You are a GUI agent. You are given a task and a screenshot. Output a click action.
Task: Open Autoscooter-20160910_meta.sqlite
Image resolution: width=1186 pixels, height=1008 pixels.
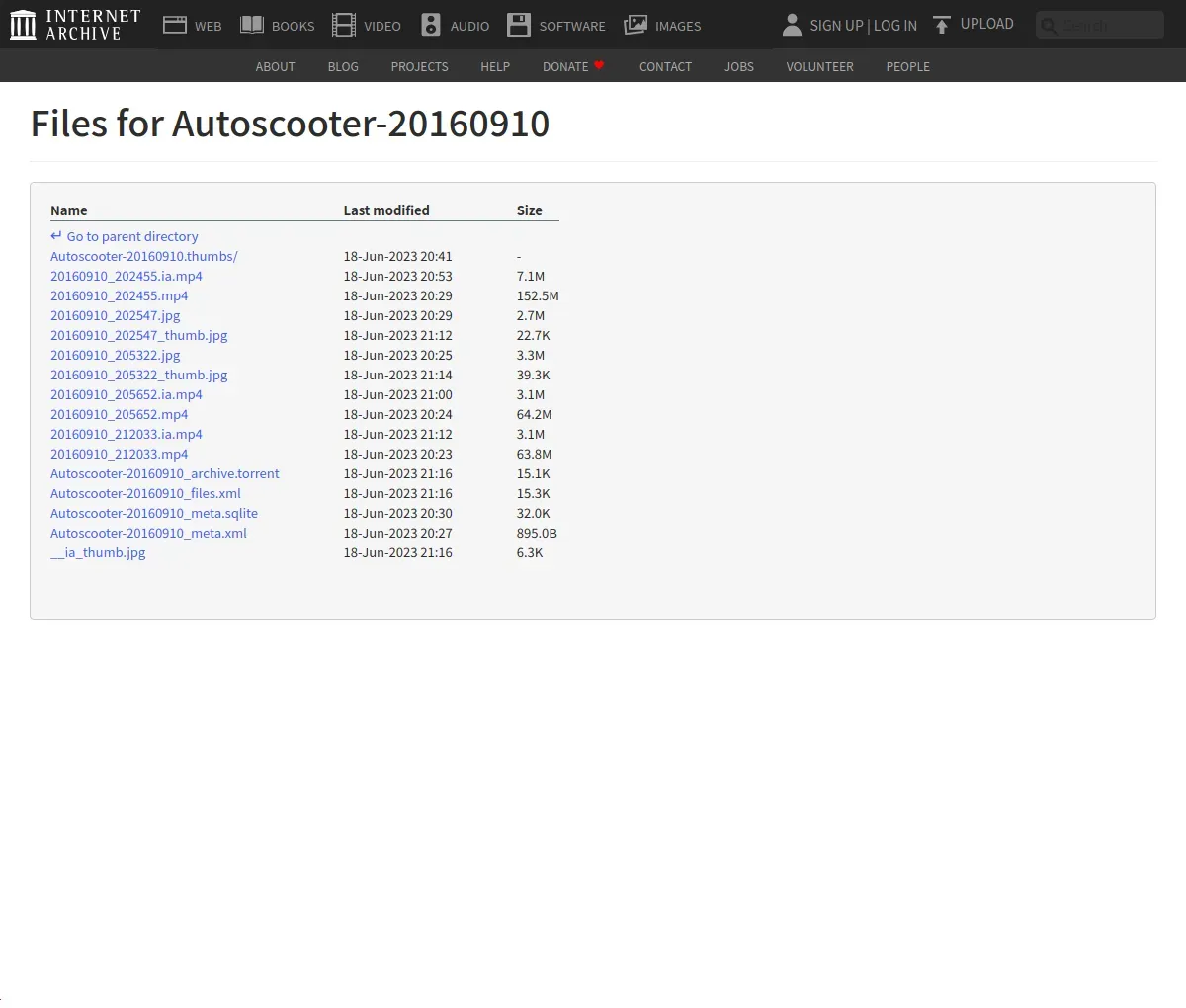pos(154,513)
